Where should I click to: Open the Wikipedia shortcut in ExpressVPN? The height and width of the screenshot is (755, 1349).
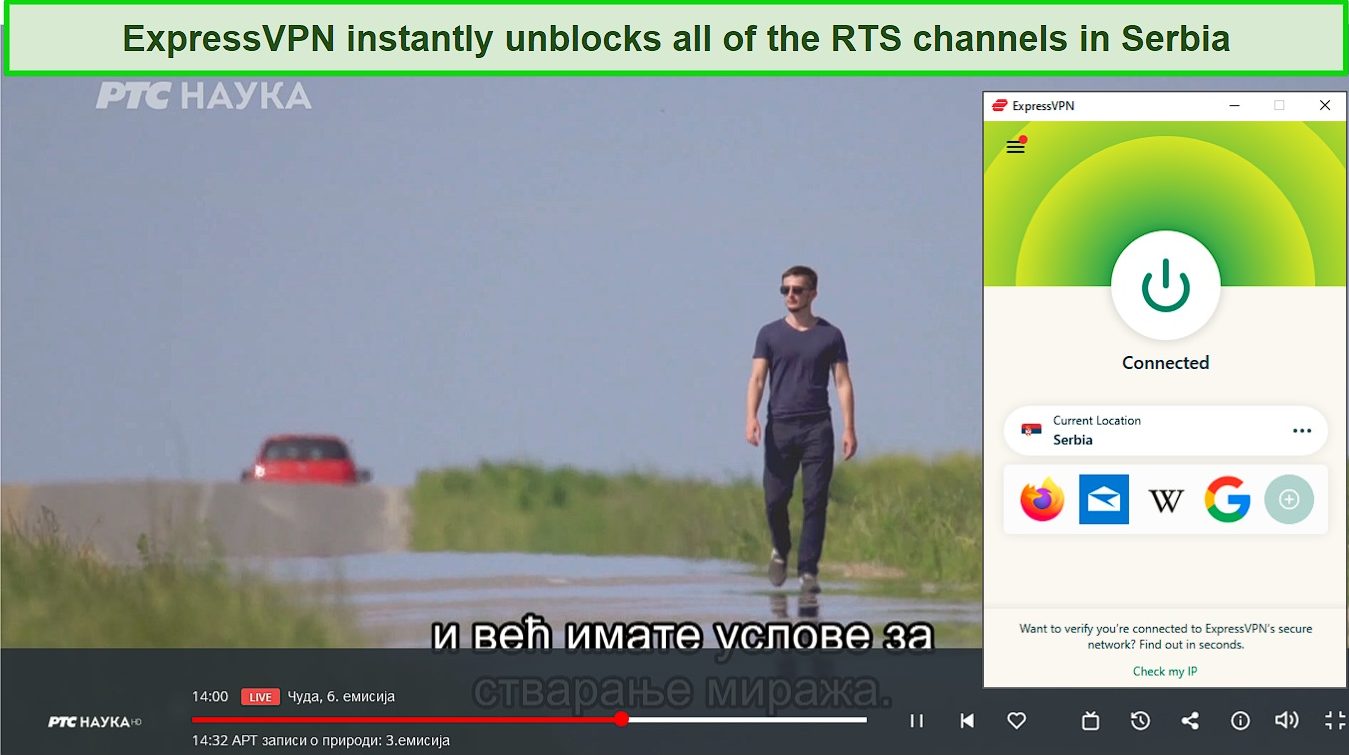[x=1166, y=499]
